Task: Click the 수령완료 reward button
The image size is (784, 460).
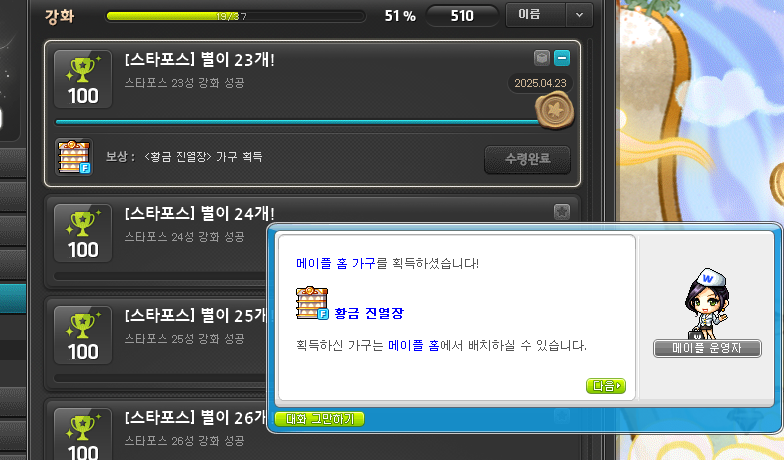Action: (528, 160)
